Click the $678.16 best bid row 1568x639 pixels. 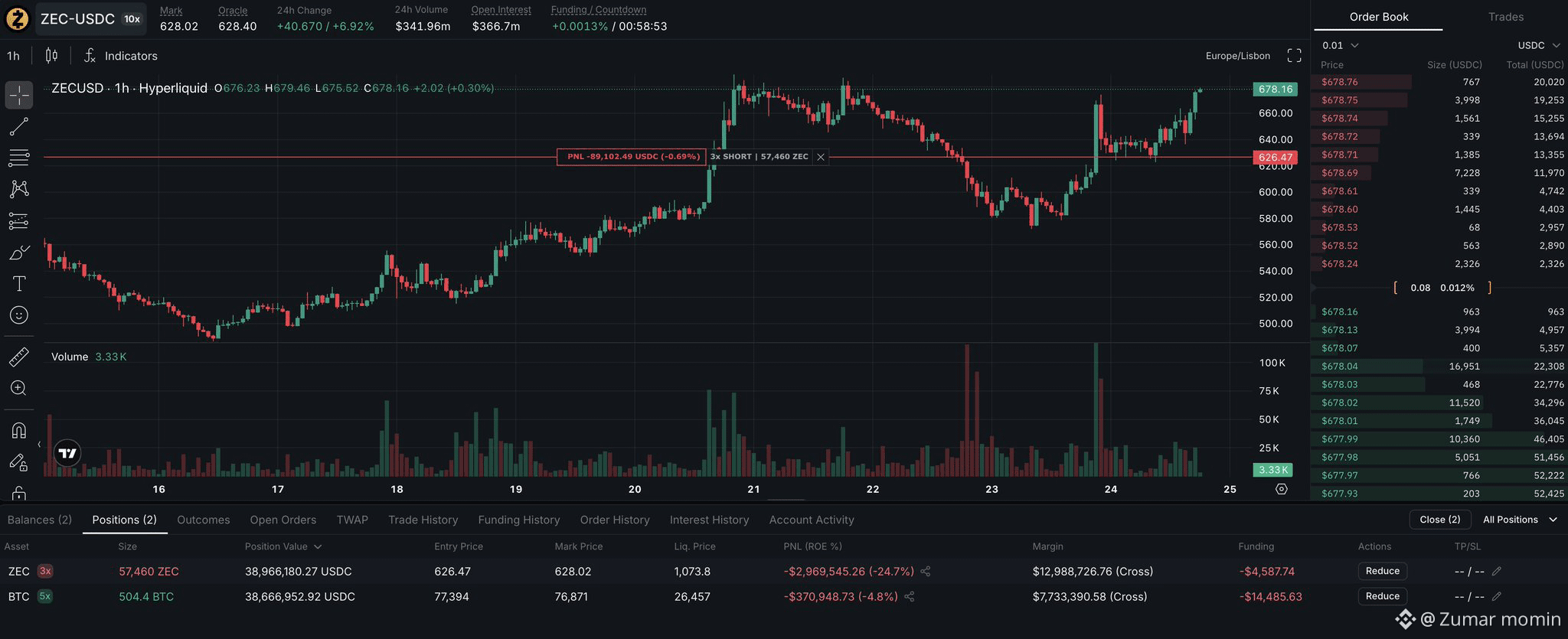(1440, 311)
